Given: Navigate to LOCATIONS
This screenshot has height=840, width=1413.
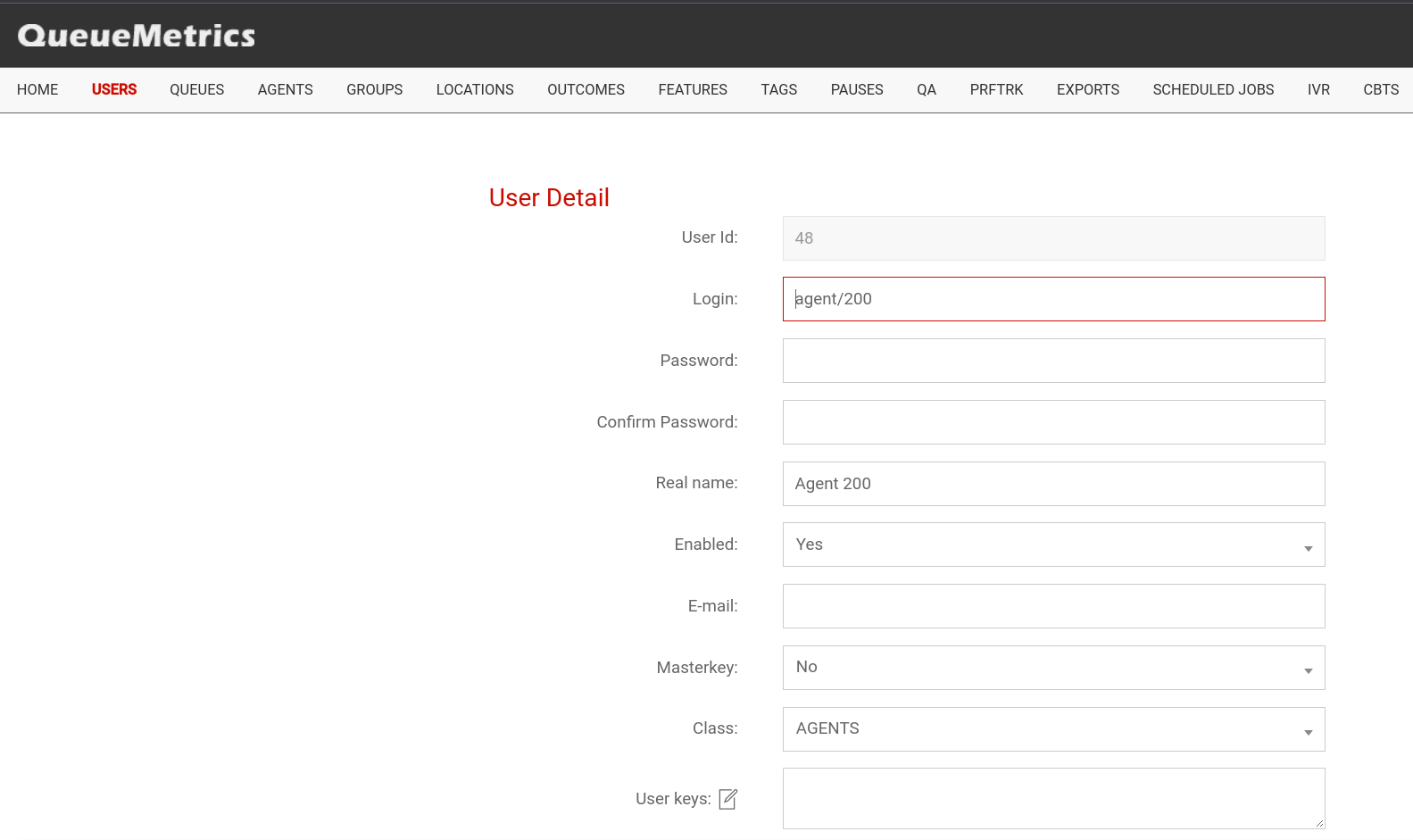Looking at the screenshot, I should (x=475, y=89).
